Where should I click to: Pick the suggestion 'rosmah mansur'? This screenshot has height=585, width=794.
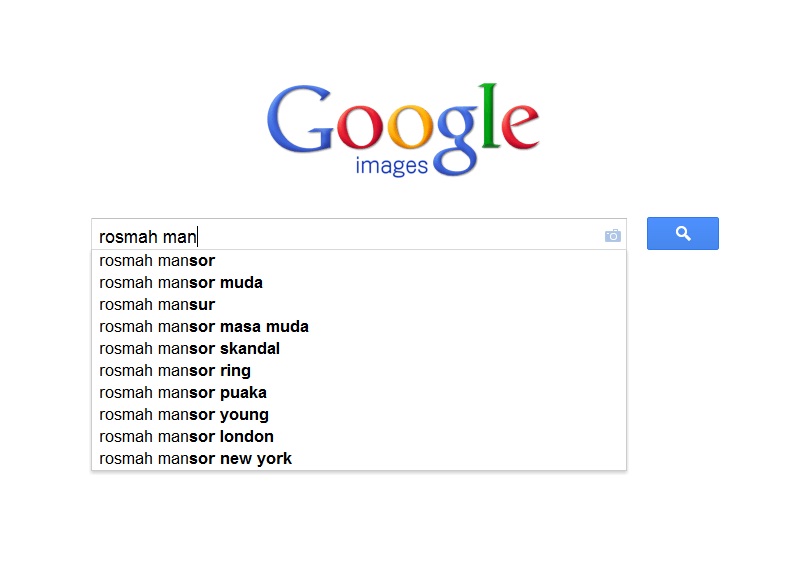tap(157, 304)
